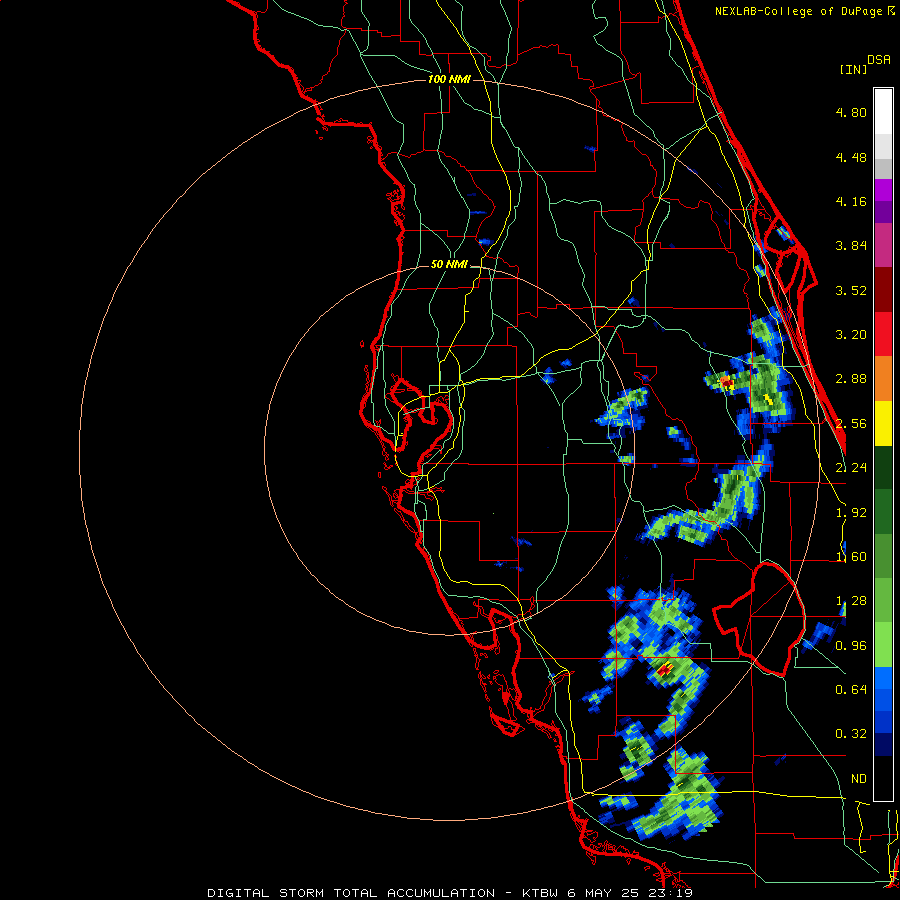The width and height of the screenshot is (900, 900).
Task: Click the 2.56 legend value
Action: pyautogui.click(x=851, y=424)
